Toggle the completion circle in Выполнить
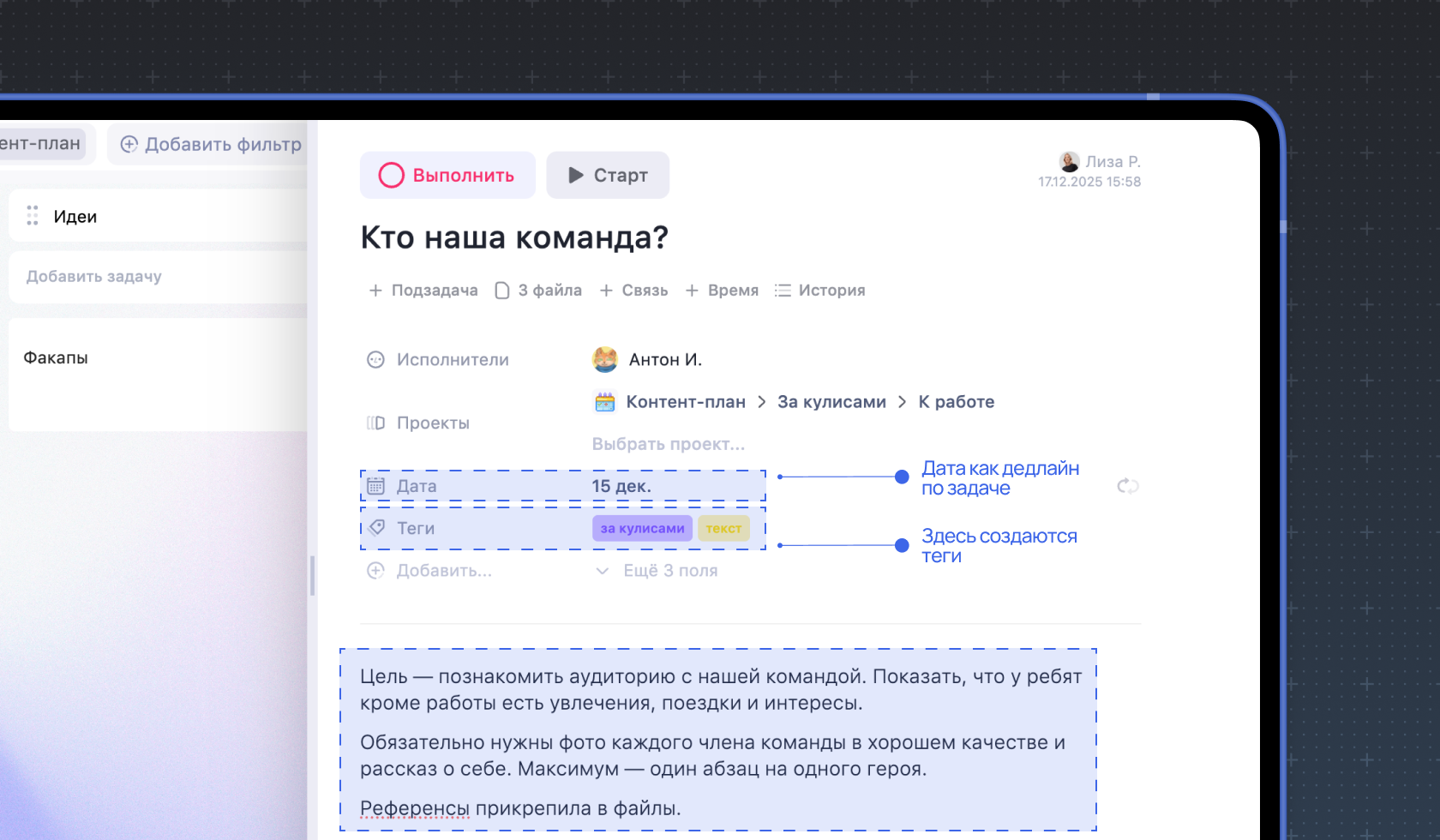The height and width of the screenshot is (840, 1440). (x=393, y=174)
